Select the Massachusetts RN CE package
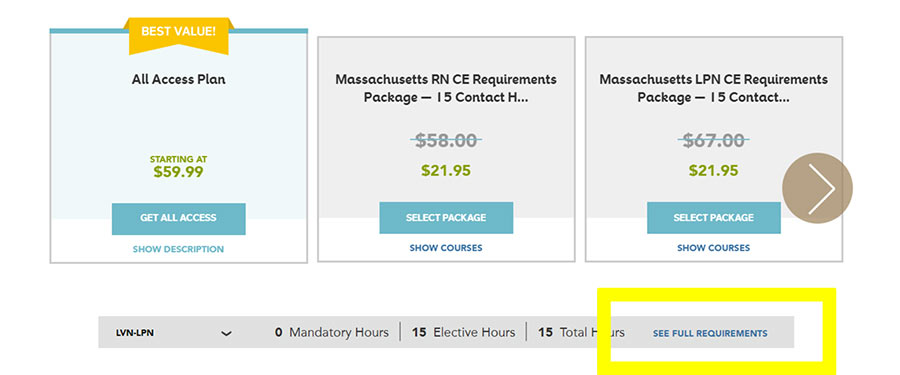This screenshot has height=375, width=900. [x=446, y=218]
